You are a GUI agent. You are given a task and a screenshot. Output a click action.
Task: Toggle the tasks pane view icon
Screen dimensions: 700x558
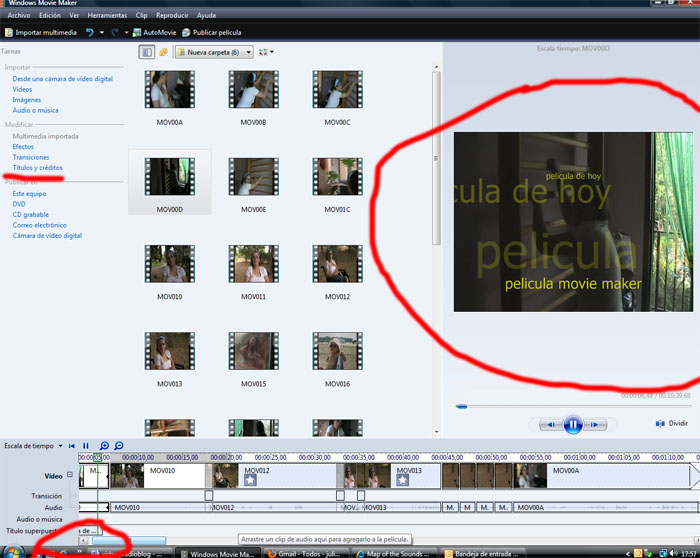pos(146,52)
